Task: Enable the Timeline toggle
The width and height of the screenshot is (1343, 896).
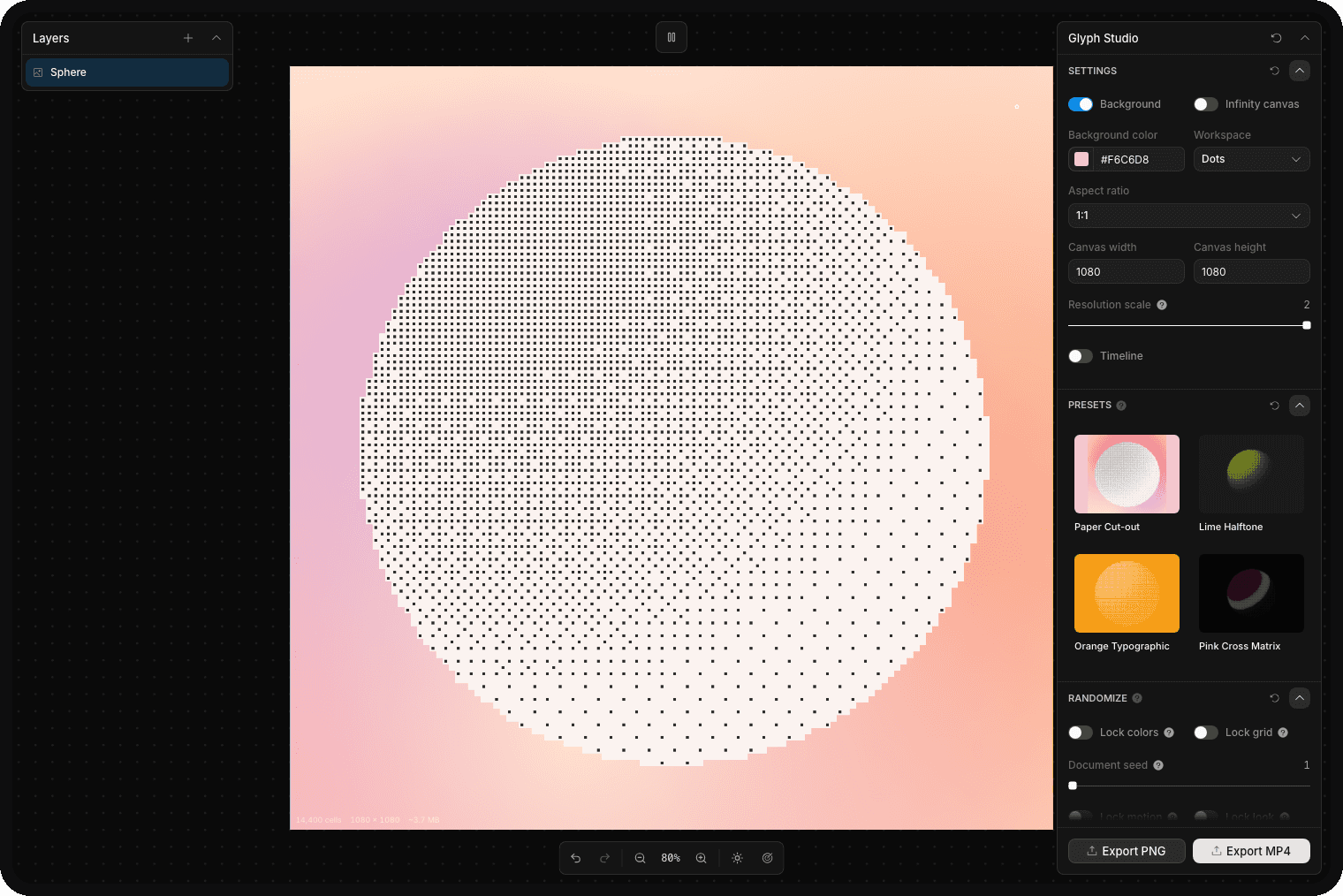Action: (1081, 356)
